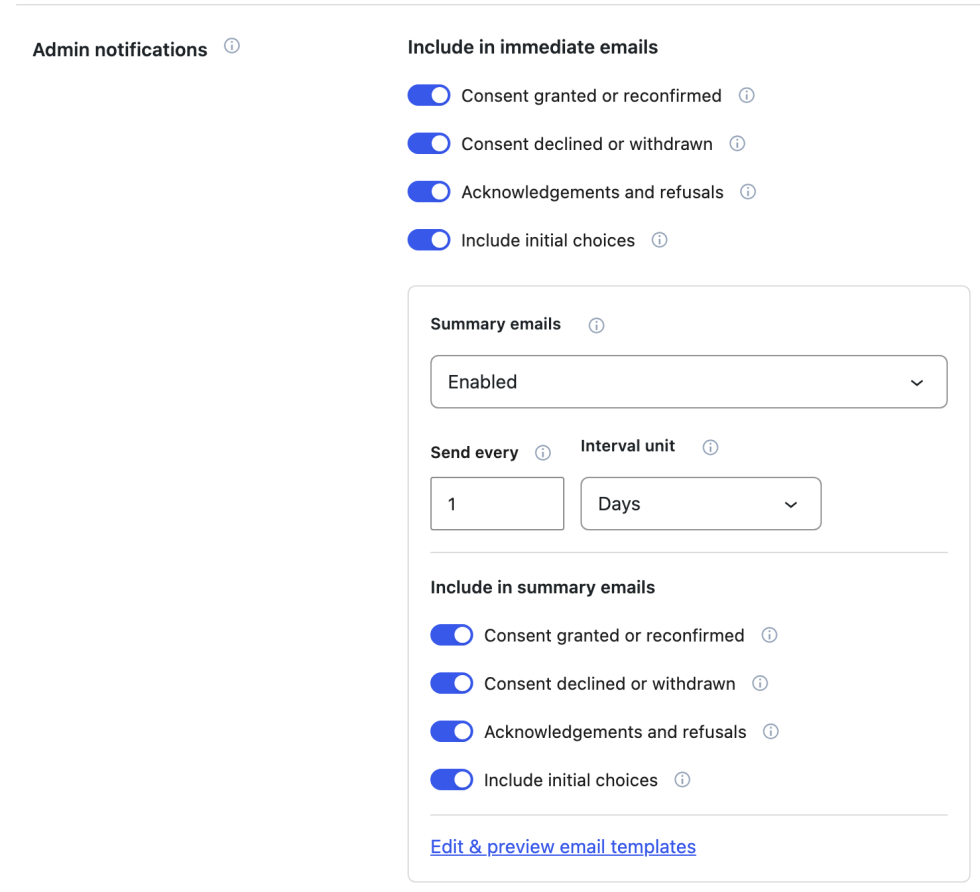The width and height of the screenshot is (980, 892).
Task: Click the info icon next to Summary emails
Action: click(596, 325)
